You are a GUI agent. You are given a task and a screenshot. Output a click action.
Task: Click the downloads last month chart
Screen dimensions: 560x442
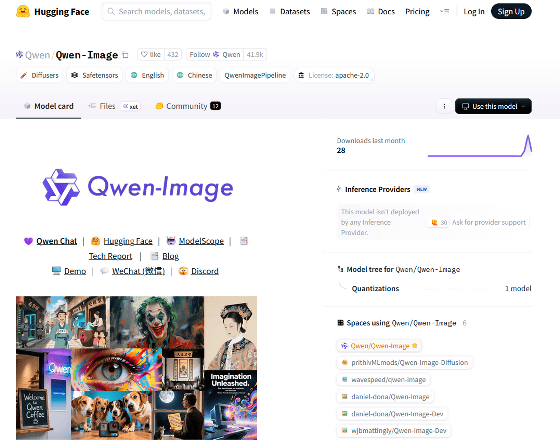click(x=480, y=146)
